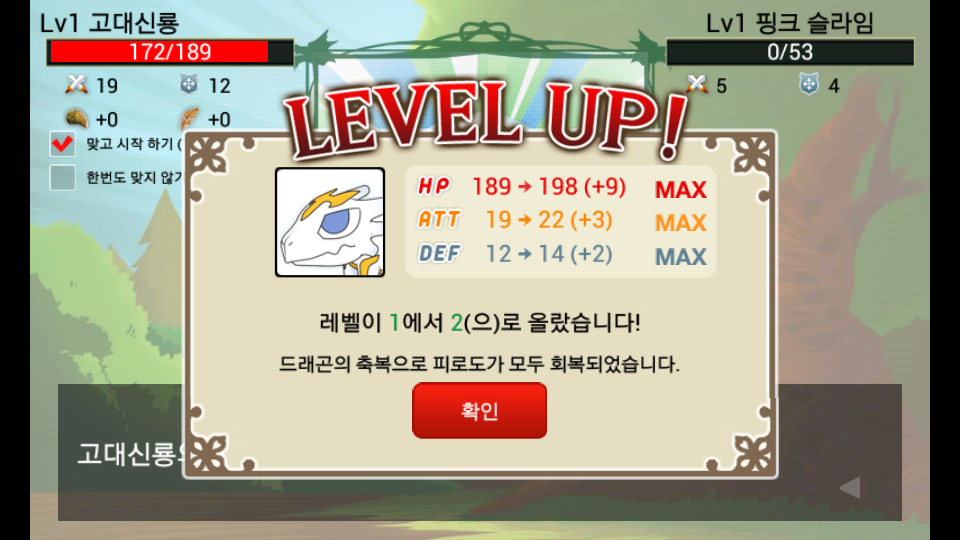Image resolution: width=960 pixels, height=540 pixels.
Task: Click the enemy's crossed swords attack icon
Action: pos(697,84)
